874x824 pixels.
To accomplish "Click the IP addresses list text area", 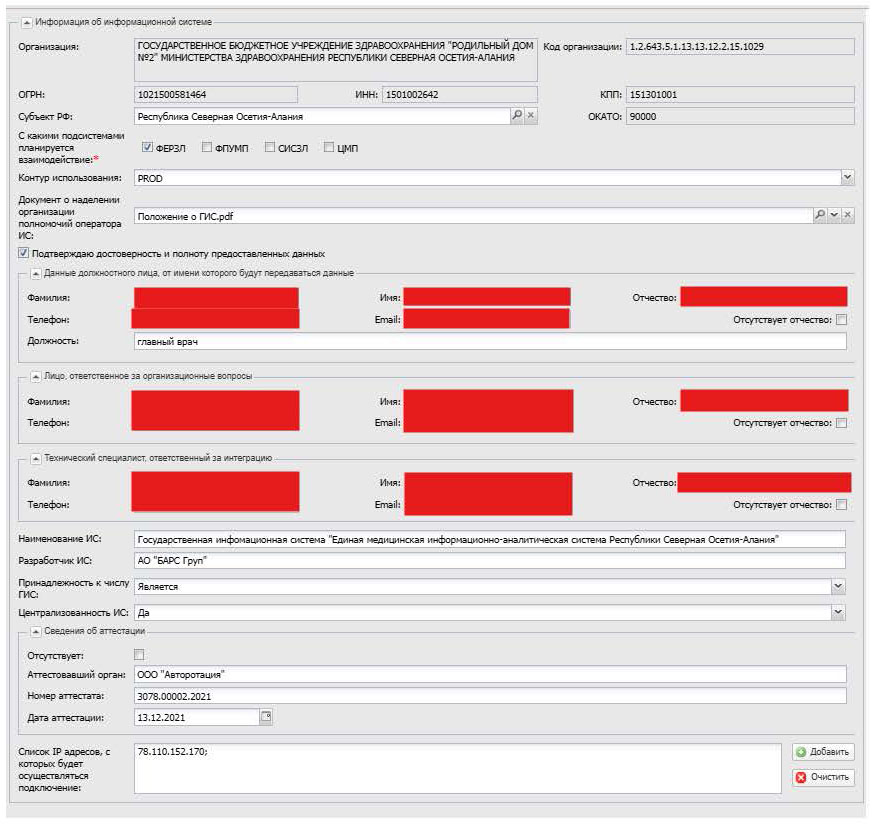I will tap(458, 768).
